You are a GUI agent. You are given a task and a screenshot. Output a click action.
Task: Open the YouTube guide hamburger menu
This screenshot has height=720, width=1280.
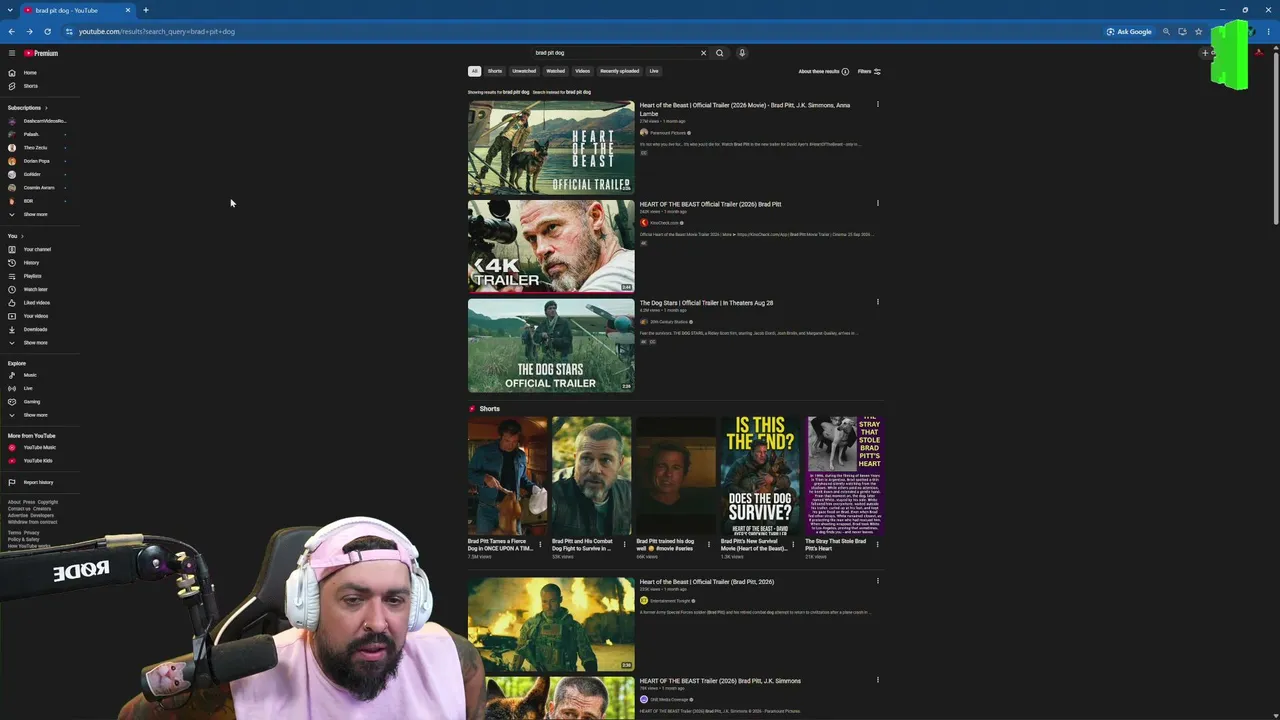[12, 53]
